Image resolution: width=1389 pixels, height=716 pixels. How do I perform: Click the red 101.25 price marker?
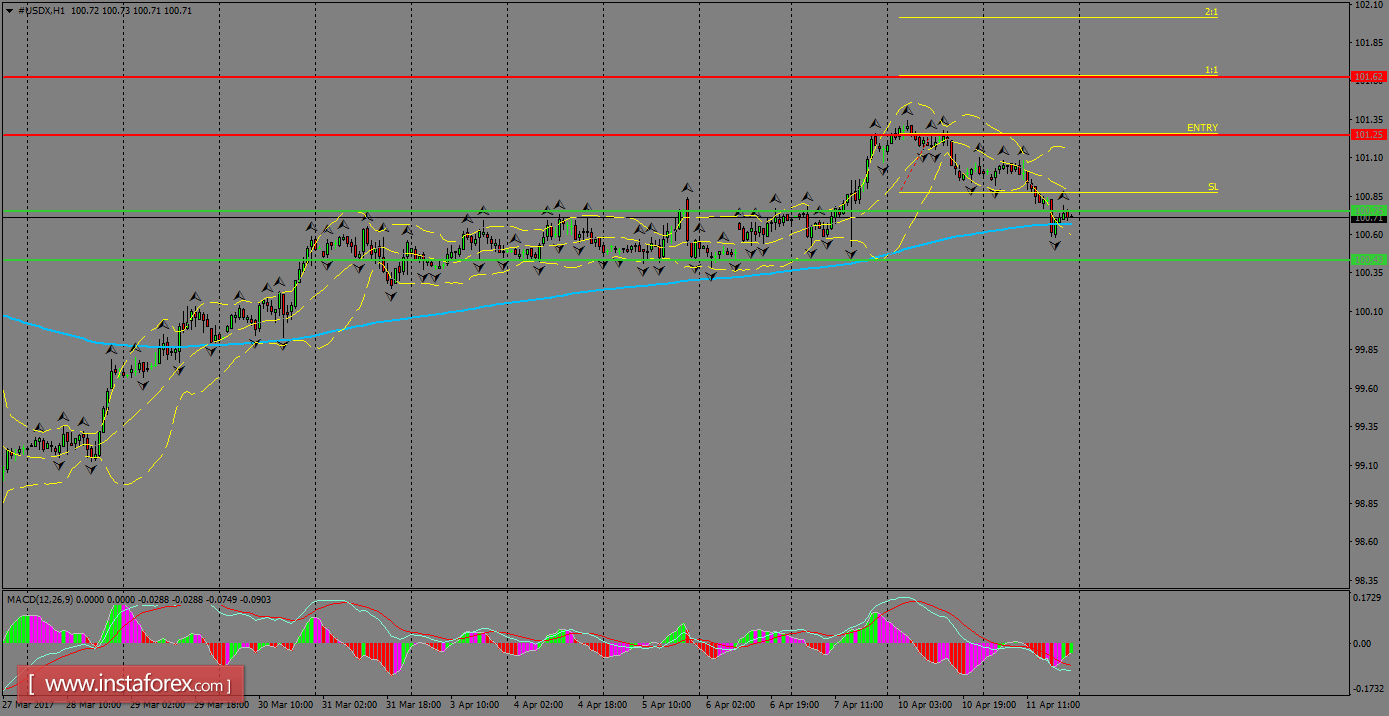pos(1367,132)
